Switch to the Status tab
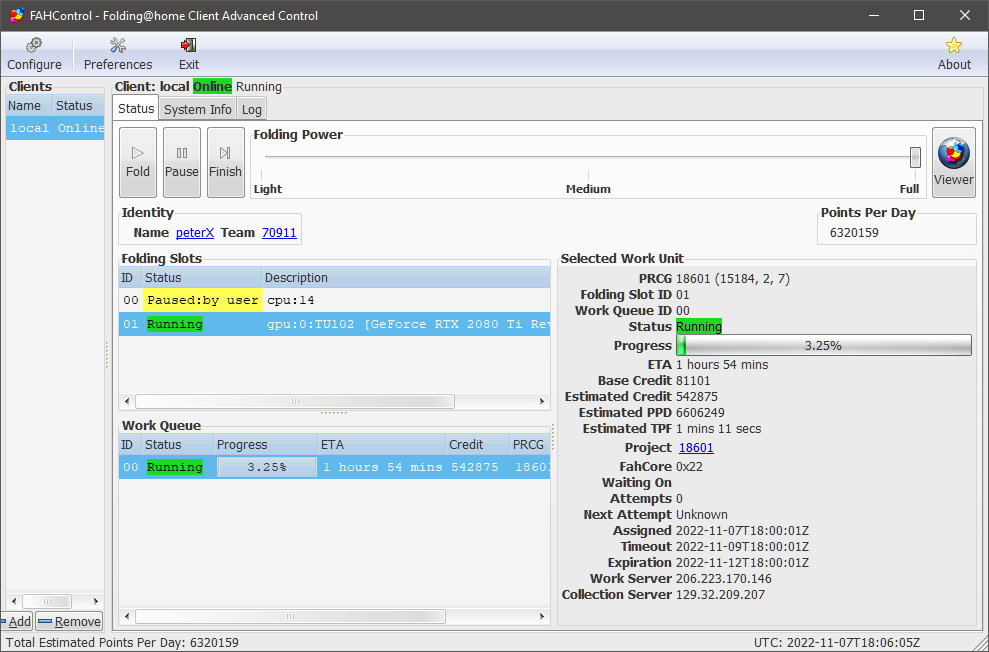The image size is (989, 652). point(136,108)
